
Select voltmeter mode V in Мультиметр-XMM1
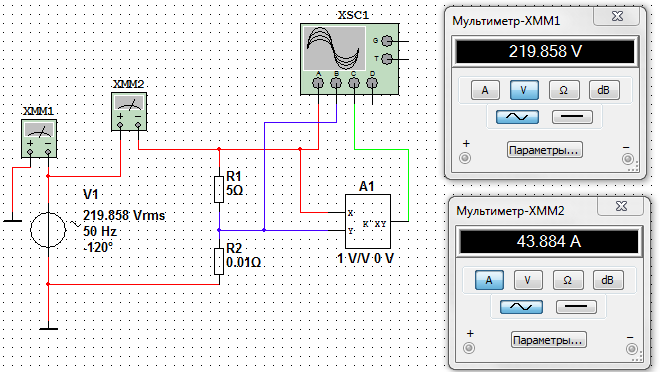[x=524, y=90]
